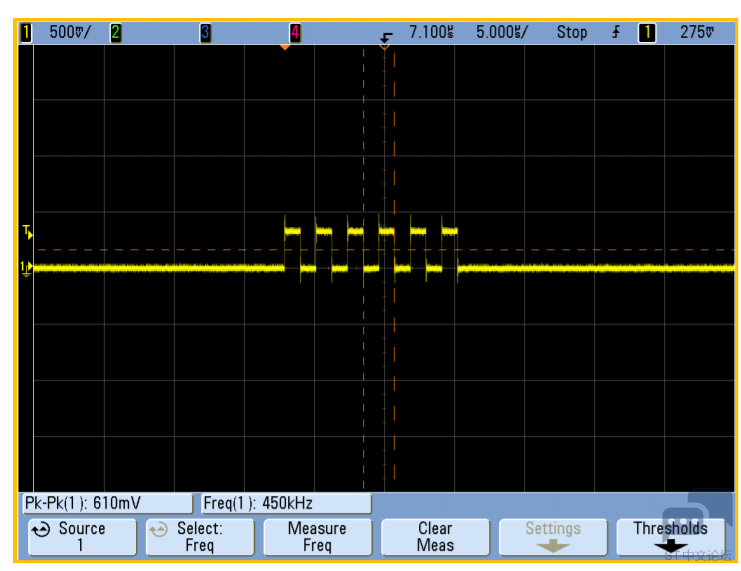Click the Source softkey rotate icon
This screenshot has height=571, width=741.
40,529
